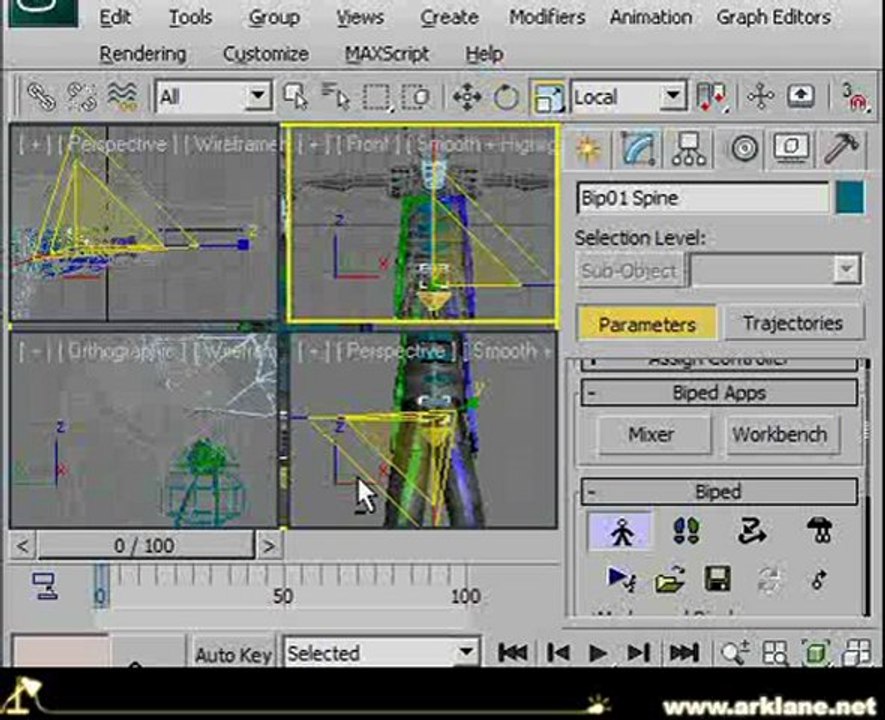Toggle the Keyboard Shortcut Override icon
Image resolution: width=885 pixels, height=720 pixels.
pos(801,97)
